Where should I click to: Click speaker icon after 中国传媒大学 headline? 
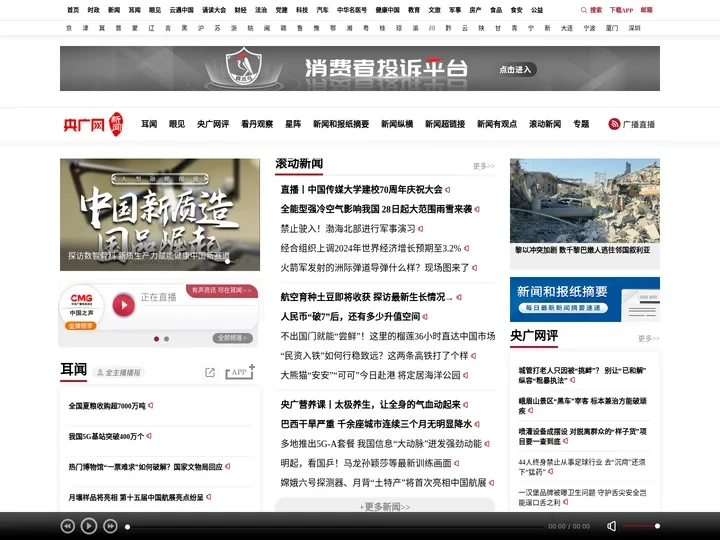pos(447,190)
